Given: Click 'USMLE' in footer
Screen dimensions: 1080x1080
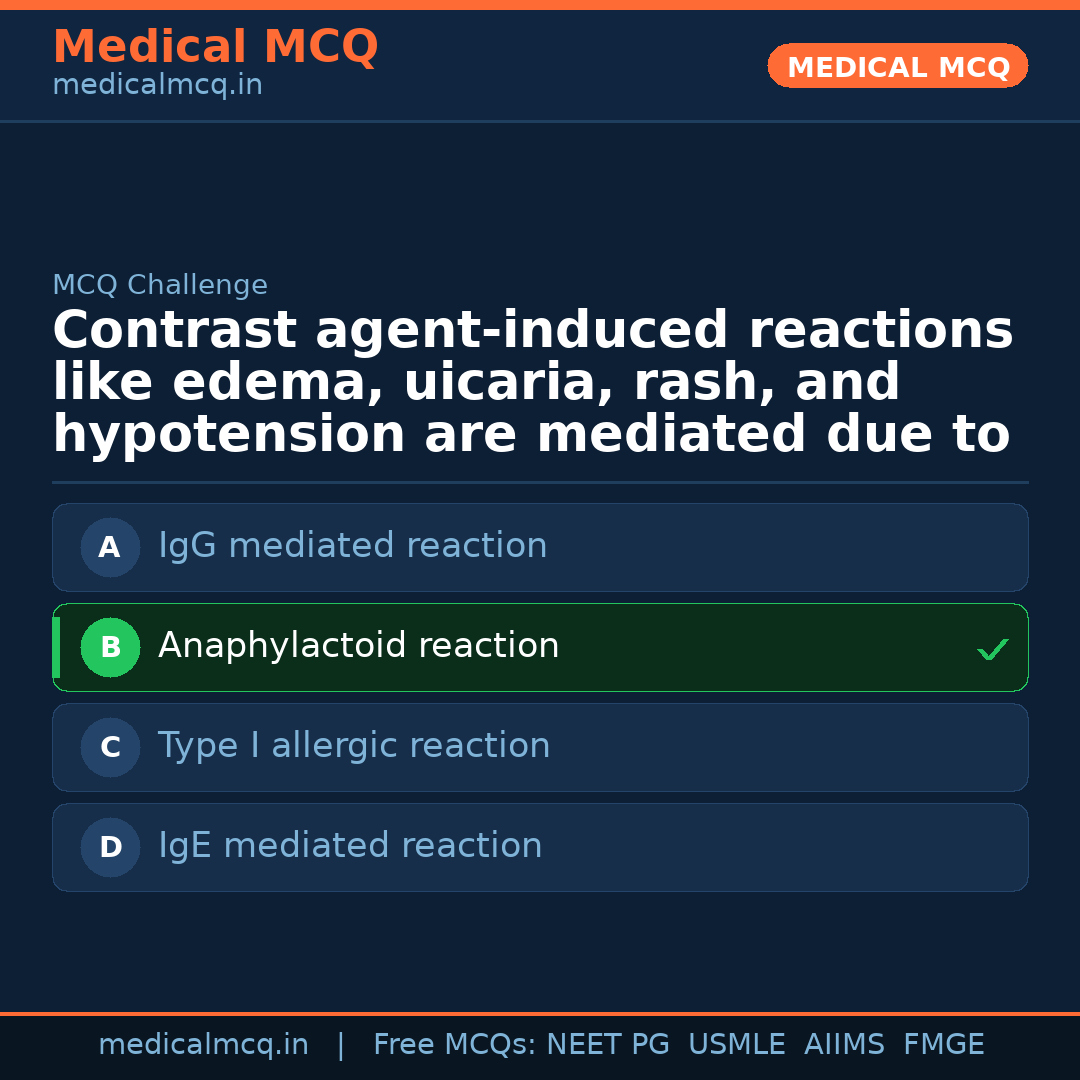Looking at the screenshot, I should (x=736, y=1045).
